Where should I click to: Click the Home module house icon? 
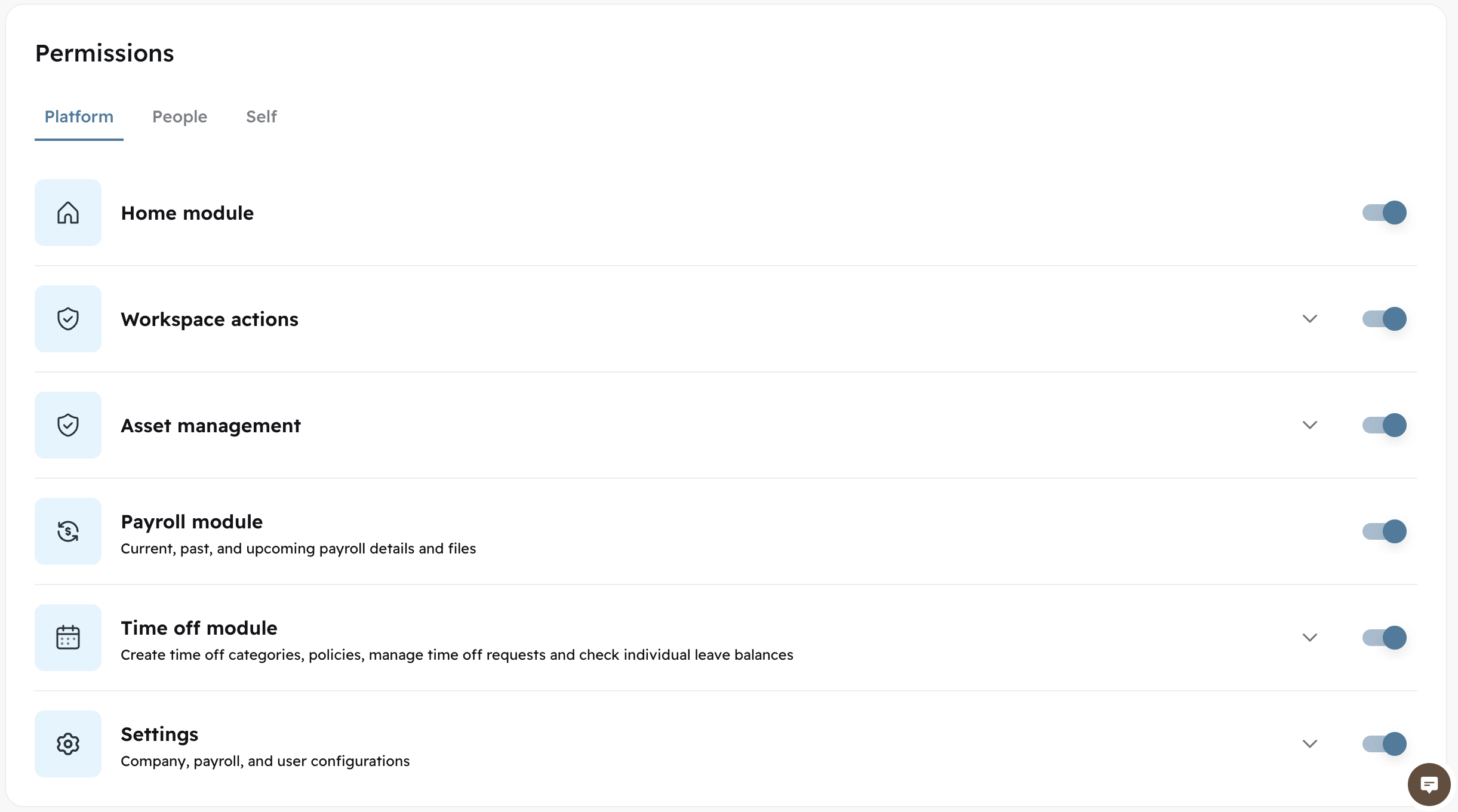(x=67, y=213)
